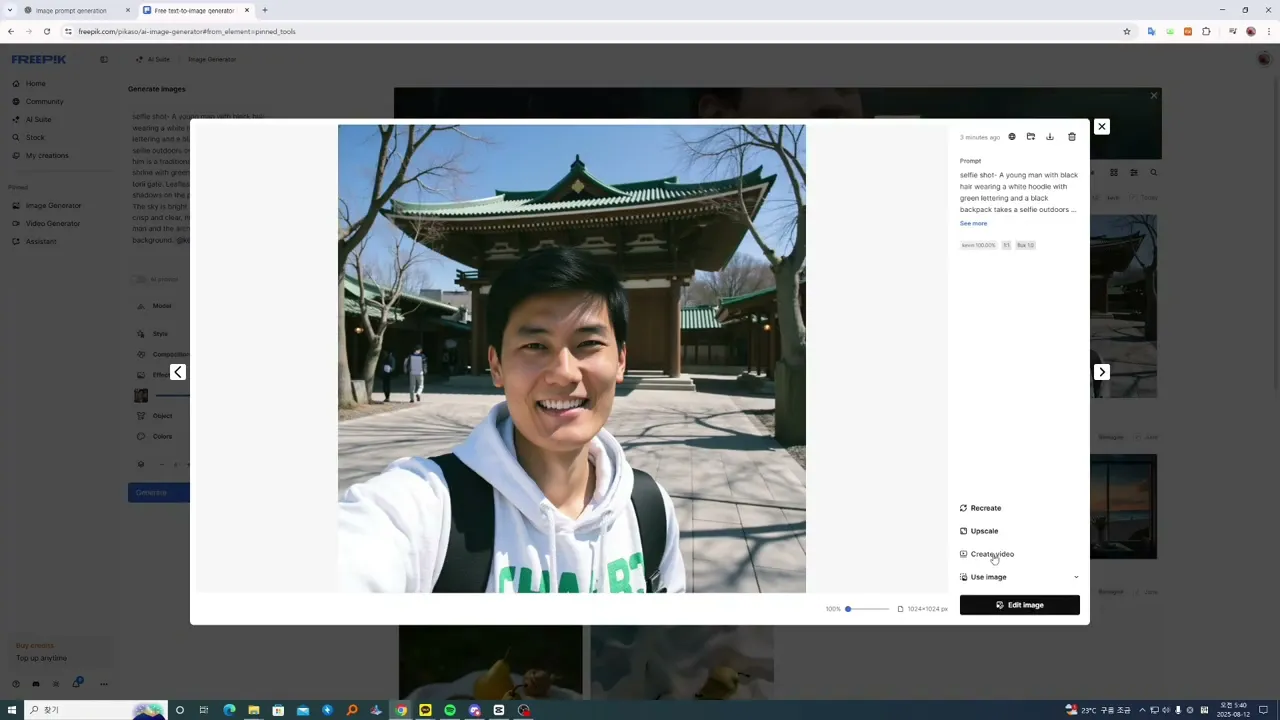1280x720 pixels.
Task: Open File Explorer from the taskbar
Action: [254, 710]
